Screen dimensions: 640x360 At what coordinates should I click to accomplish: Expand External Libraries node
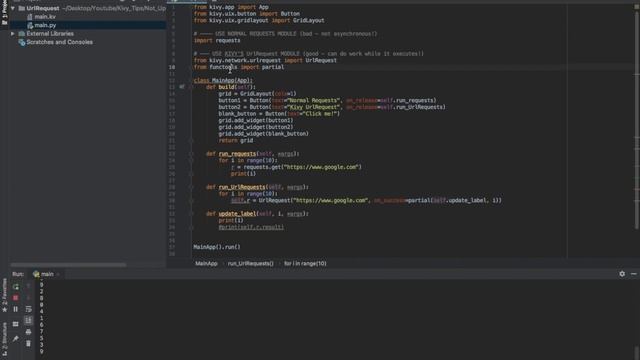[13, 34]
